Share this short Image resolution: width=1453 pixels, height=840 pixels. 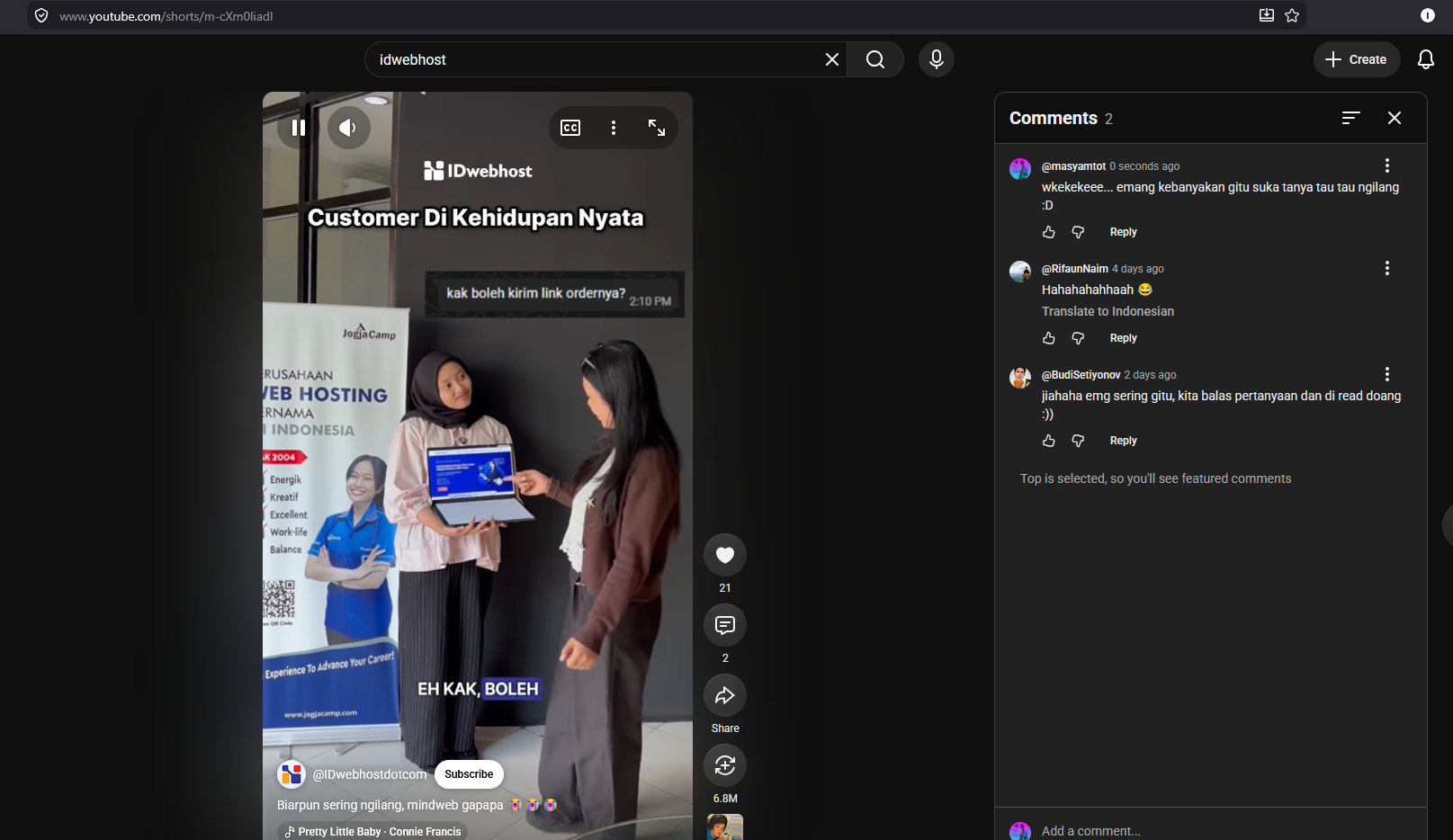click(x=725, y=695)
